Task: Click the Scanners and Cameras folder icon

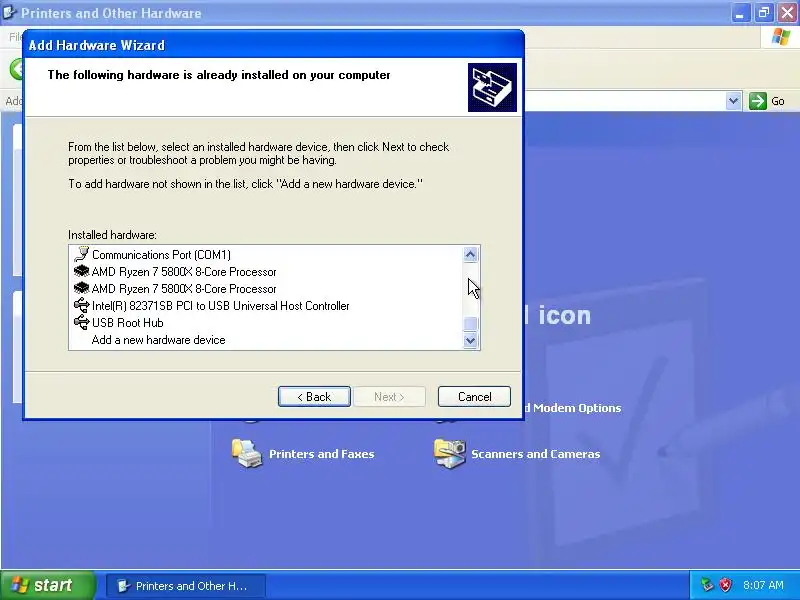Action: pos(449,453)
